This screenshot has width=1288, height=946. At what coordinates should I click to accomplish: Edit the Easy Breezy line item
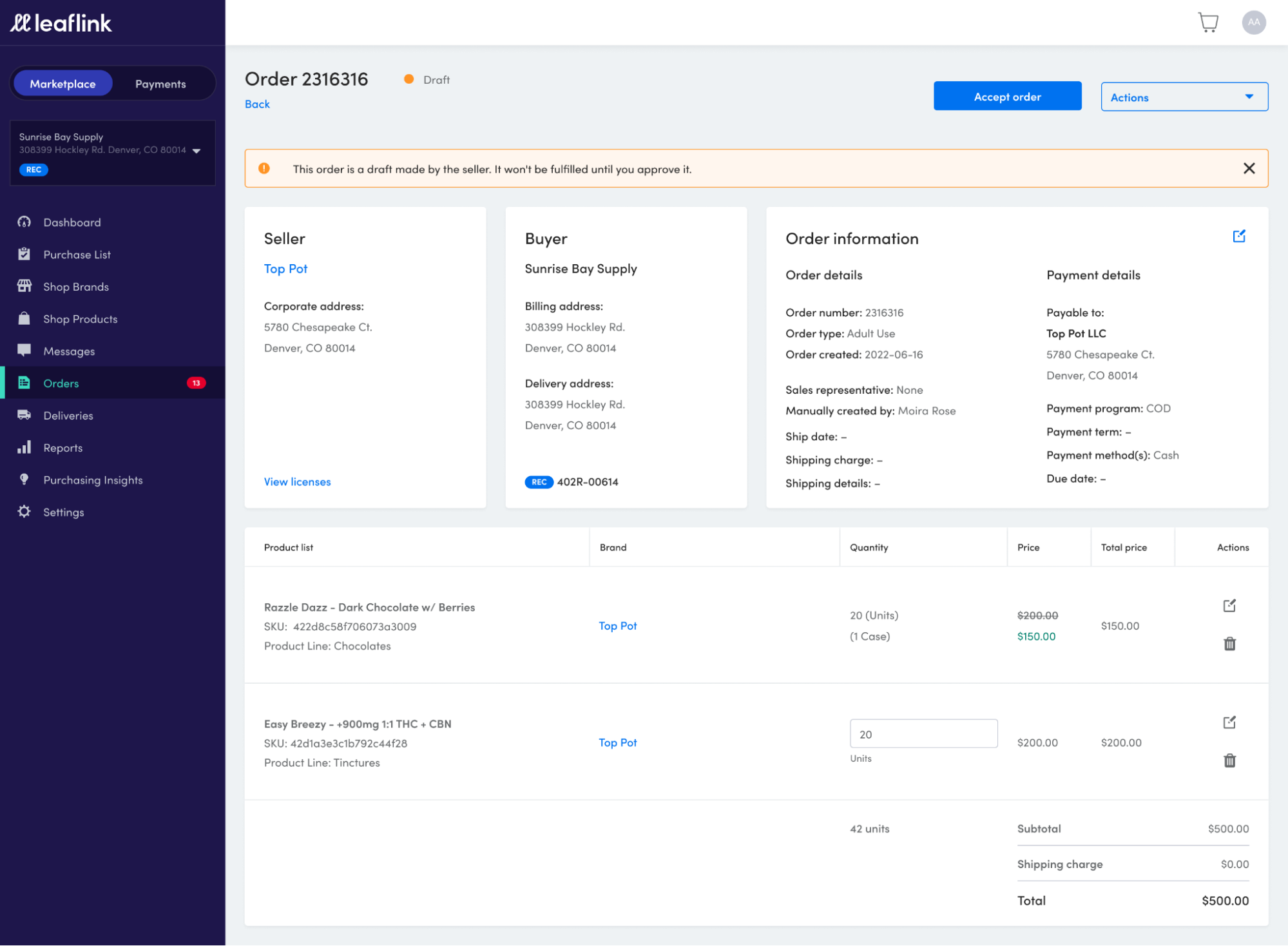click(1229, 722)
